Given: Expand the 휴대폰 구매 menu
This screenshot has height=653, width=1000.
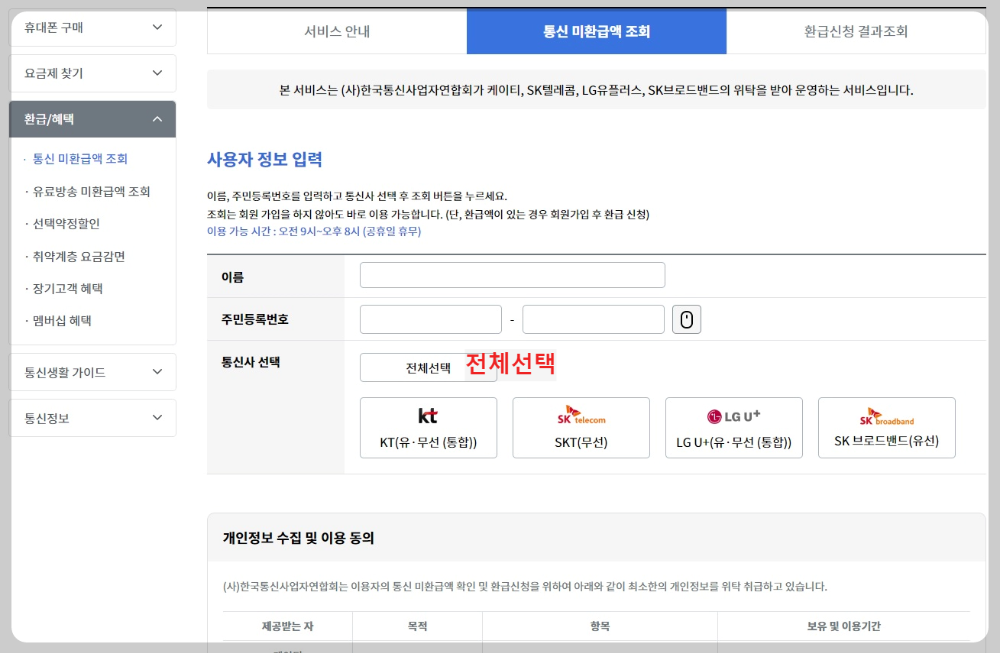Looking at the screenshot, I should click(92, 28).
